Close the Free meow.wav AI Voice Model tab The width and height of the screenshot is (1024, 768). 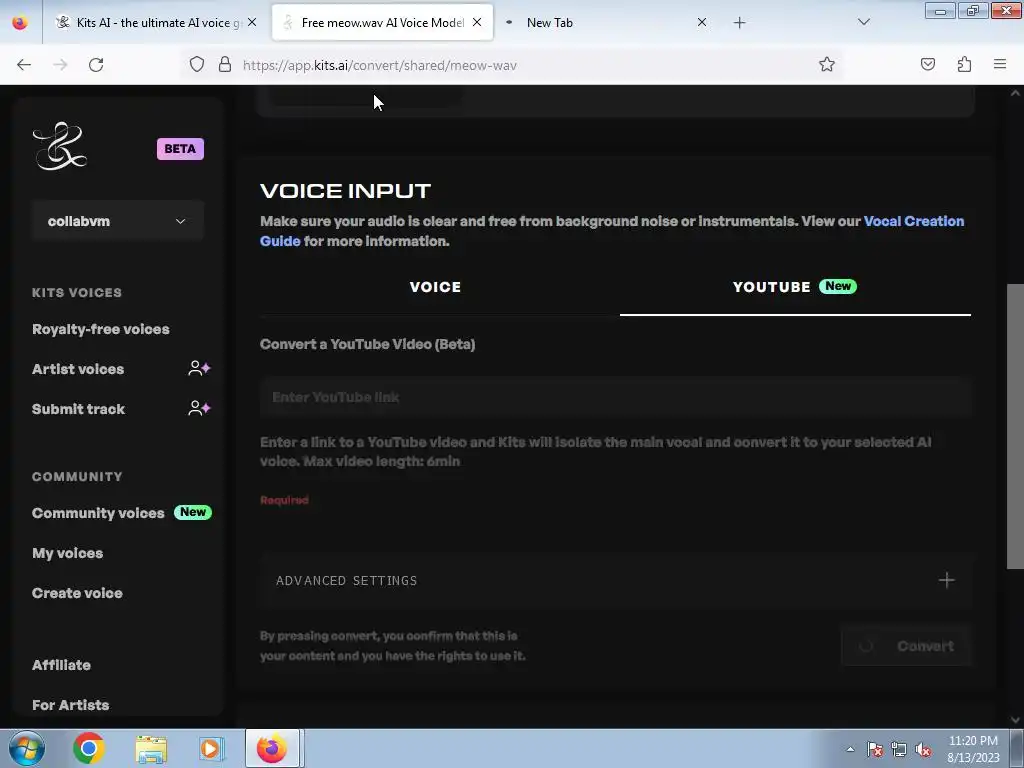point(477,22)
